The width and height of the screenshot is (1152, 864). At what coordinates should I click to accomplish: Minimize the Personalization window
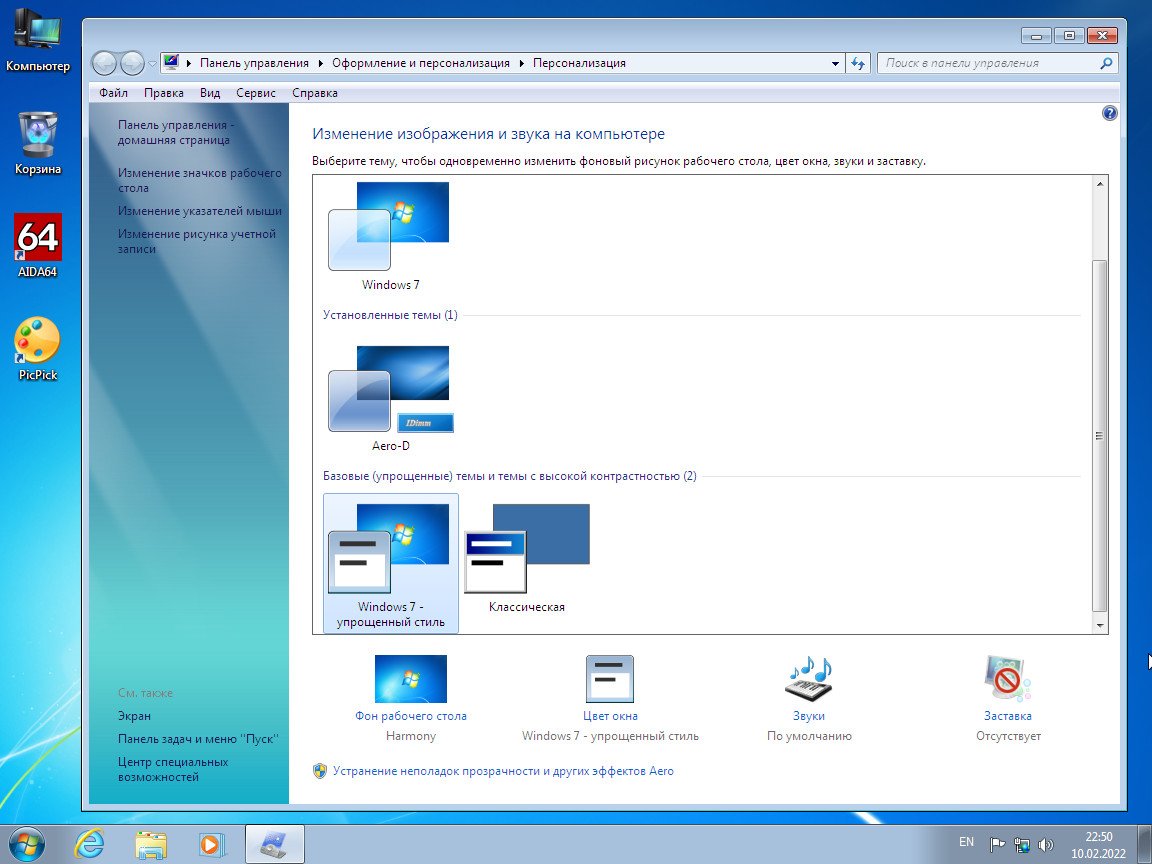(x=1037, y=35)
